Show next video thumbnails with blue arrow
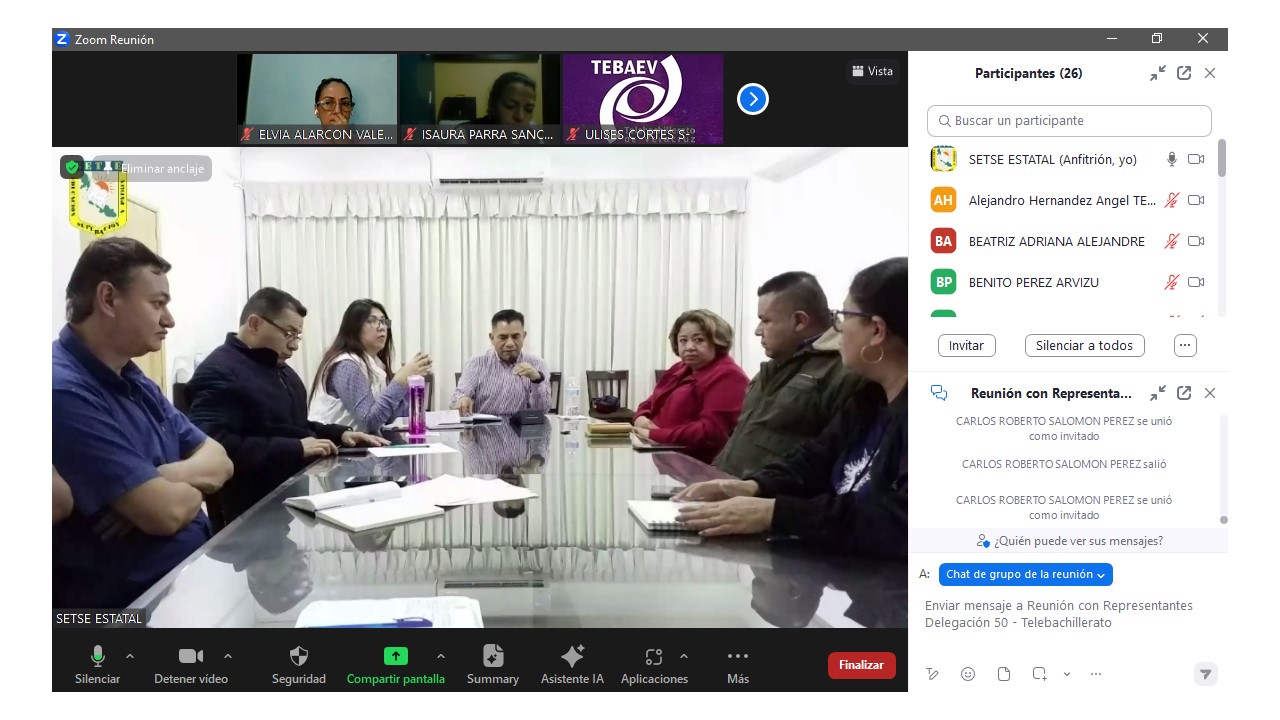This screenshot has width=1280, height=720. pos(752,99)
